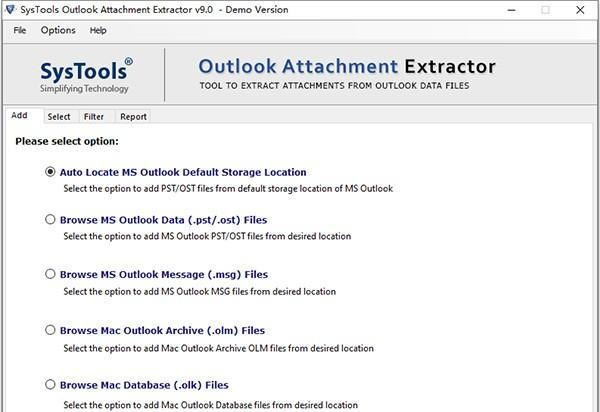Select Browse Mac Outlook Archive (.olm) radio
The height and width of the screenshot is (412, 600).
[x=50, y=330]
